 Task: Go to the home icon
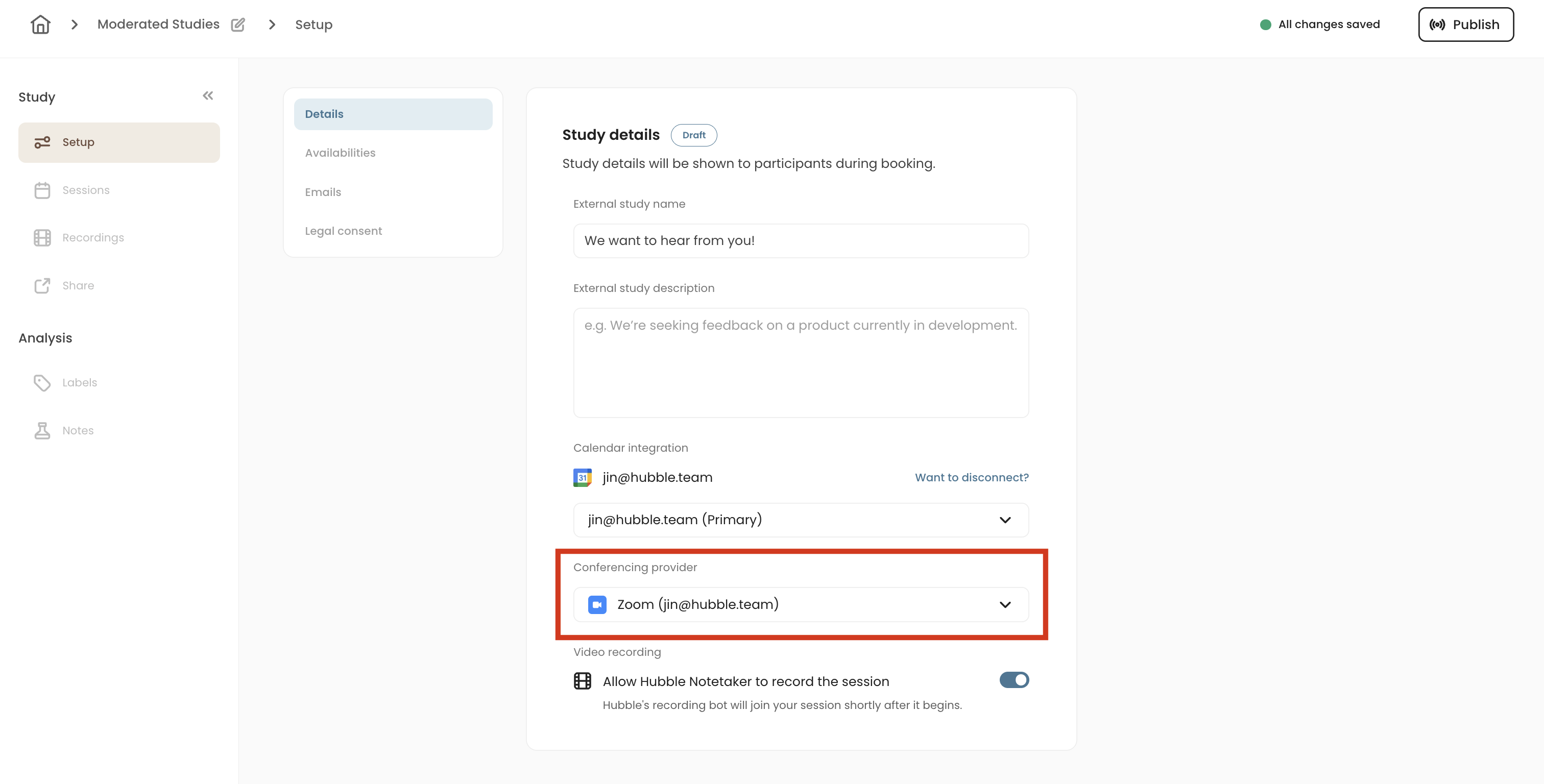pyautogui.click(x=40, y=24)
